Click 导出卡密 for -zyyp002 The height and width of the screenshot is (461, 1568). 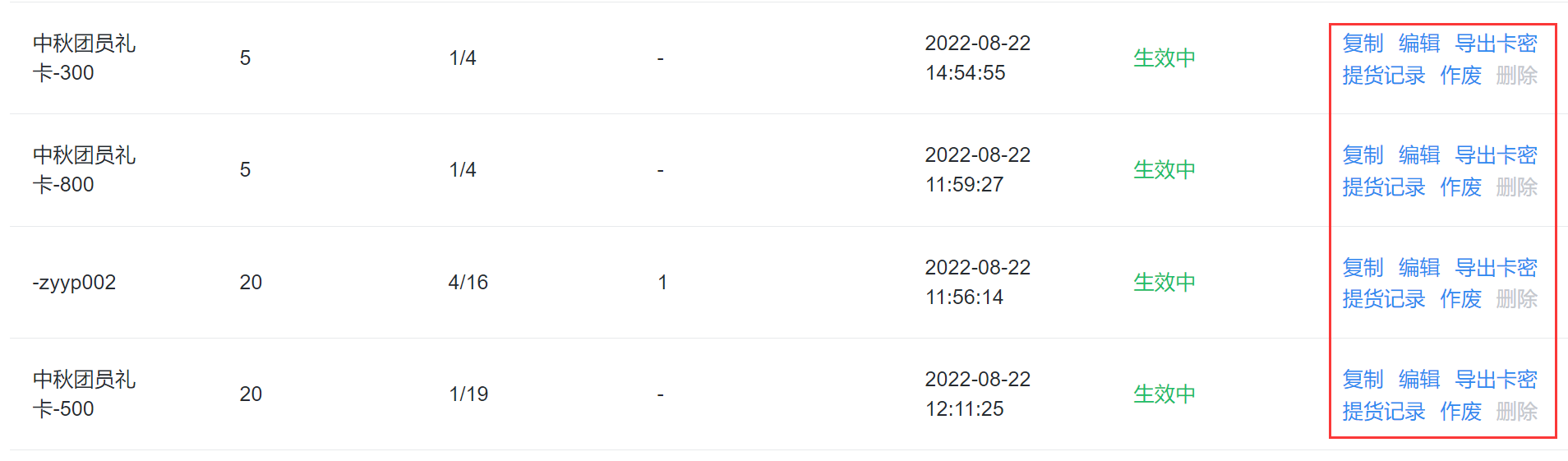click(x=1496, y=267)
